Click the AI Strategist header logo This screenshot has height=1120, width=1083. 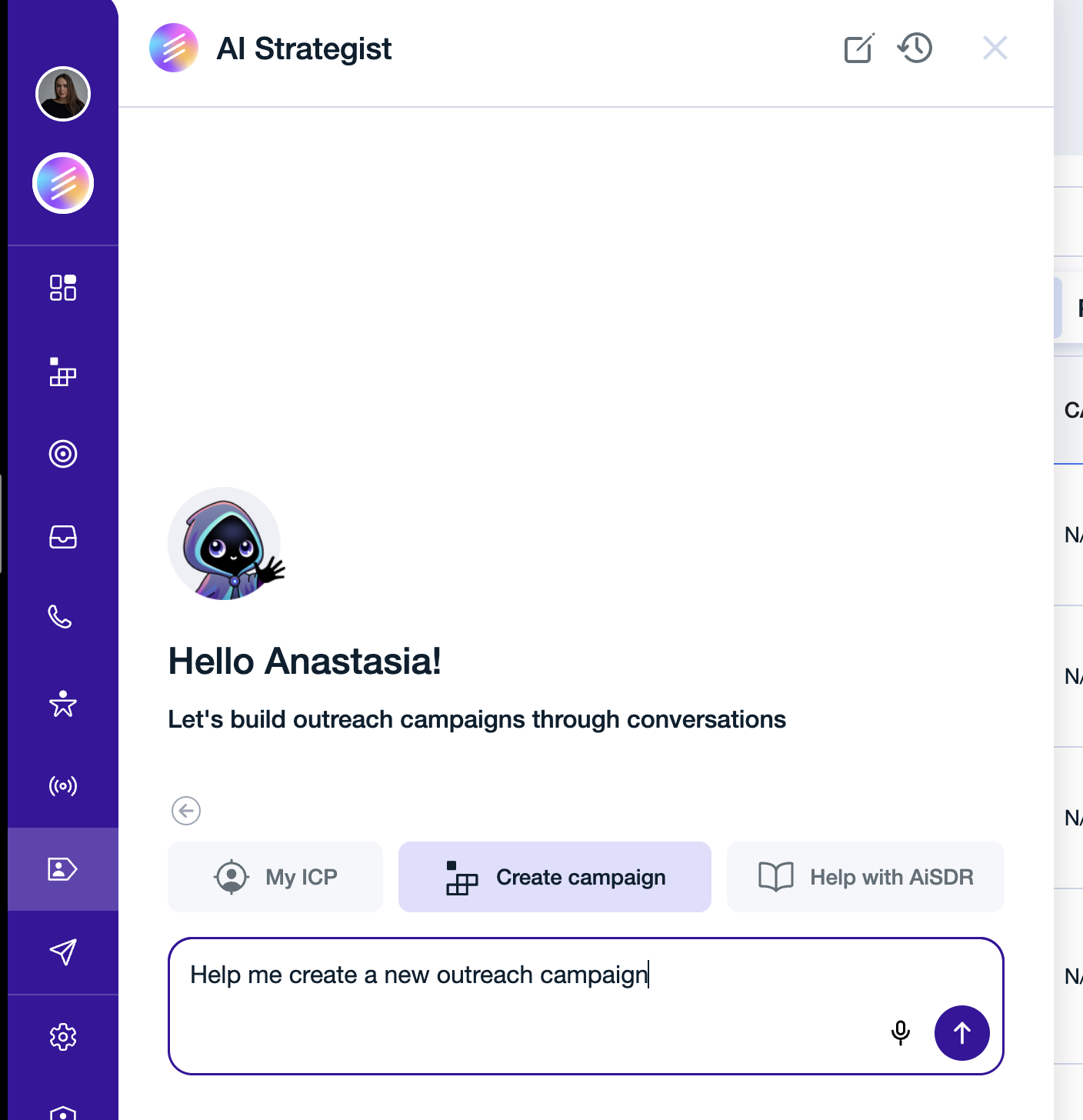pyautogui.click(x=174, y=48)
